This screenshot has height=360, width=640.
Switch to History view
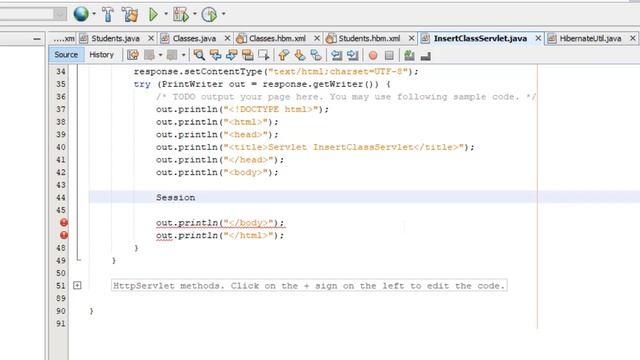tap(101, 55)
